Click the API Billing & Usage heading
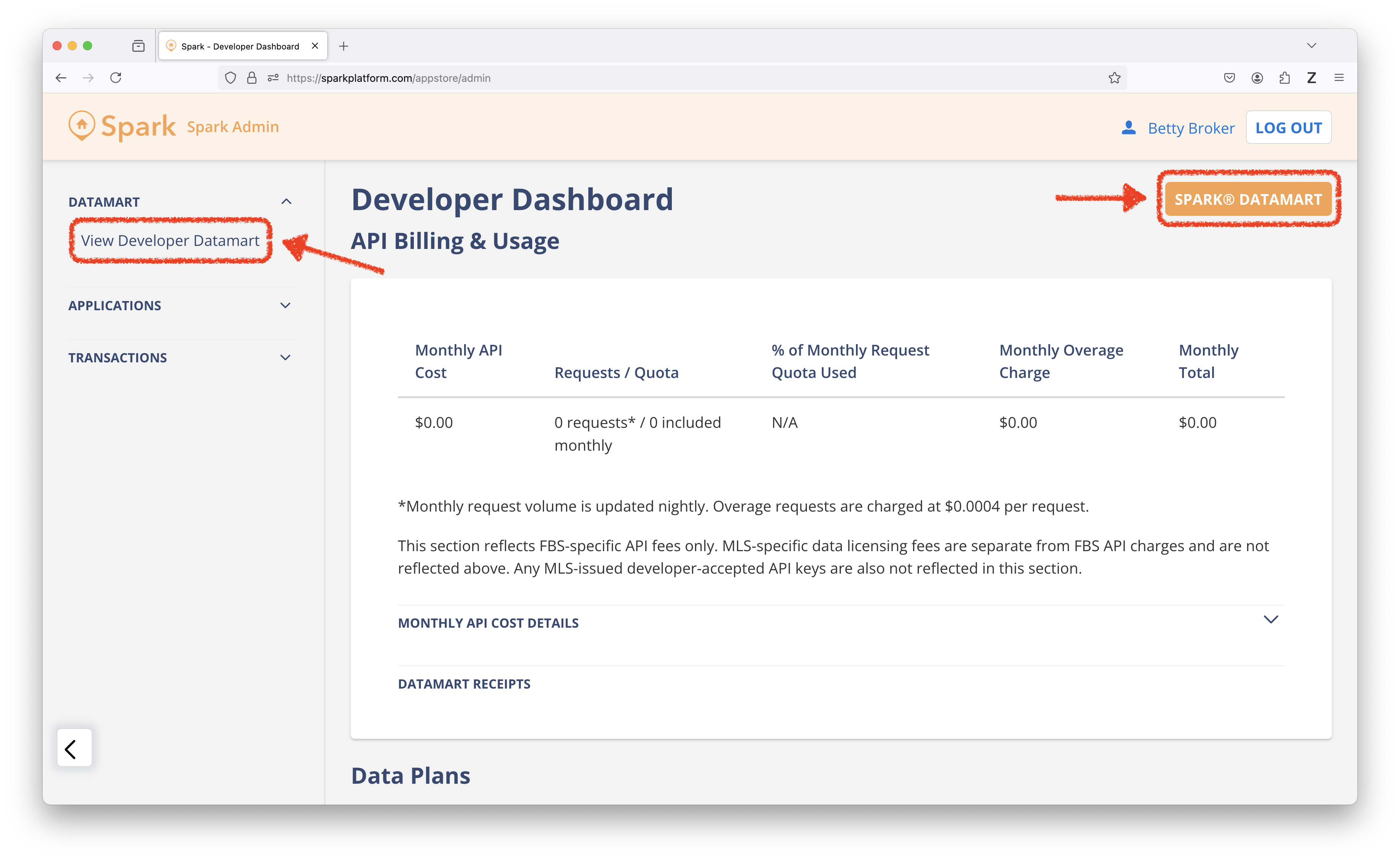Screen dimensions: 1400x861 (455, 241)
